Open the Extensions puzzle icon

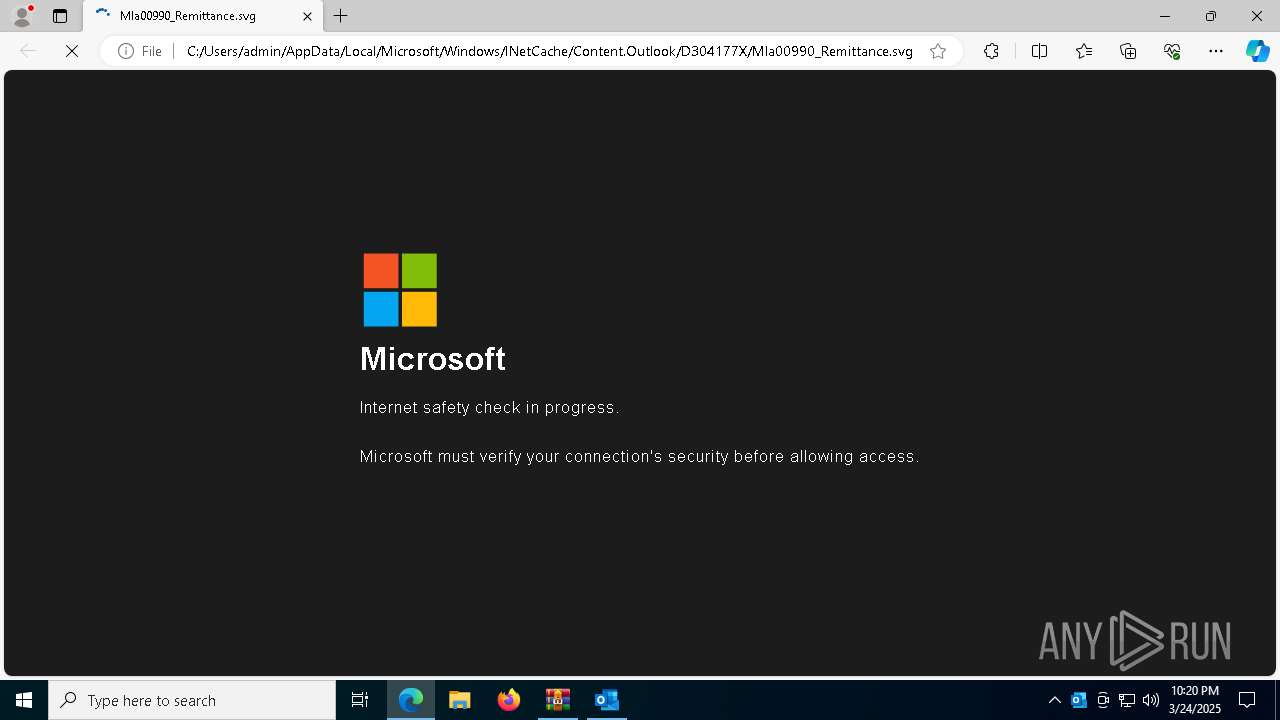click(991, 51)
